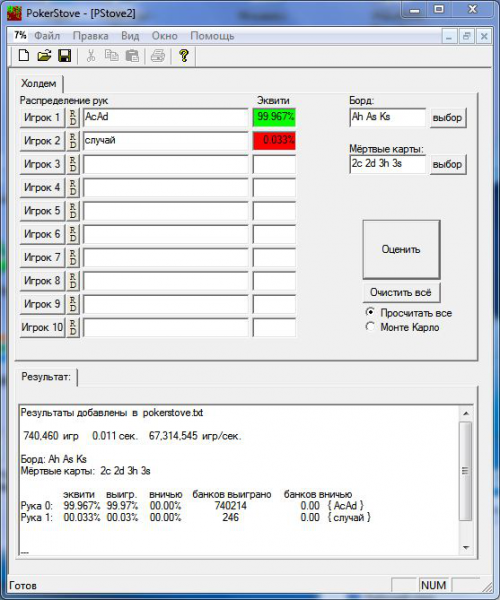The image size is (500, 600).
Task: Click the empty Игрок 3 hand field
Action: (165, 164)
